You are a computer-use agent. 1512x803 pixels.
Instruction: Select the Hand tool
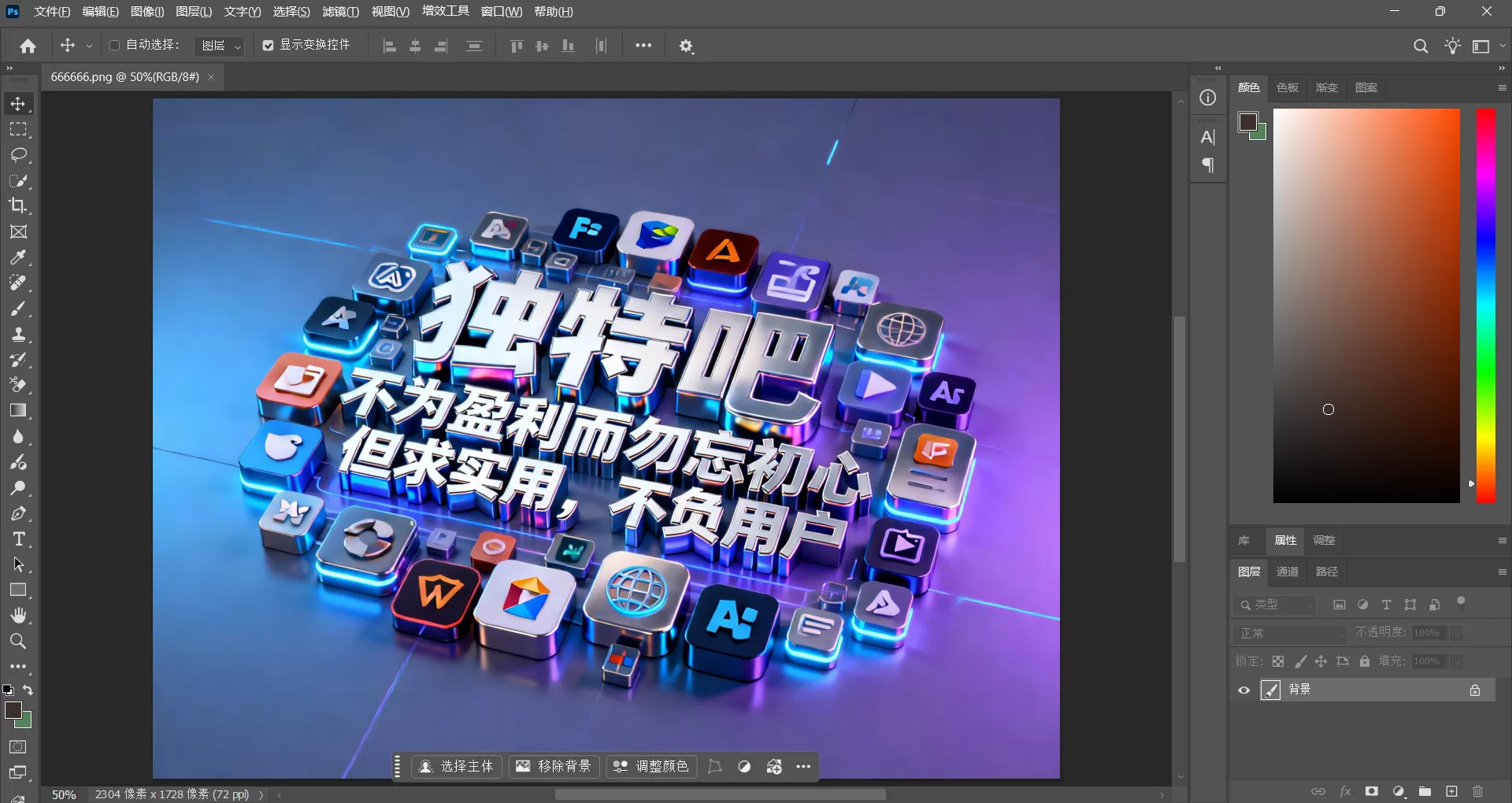[x=18, y=616]
